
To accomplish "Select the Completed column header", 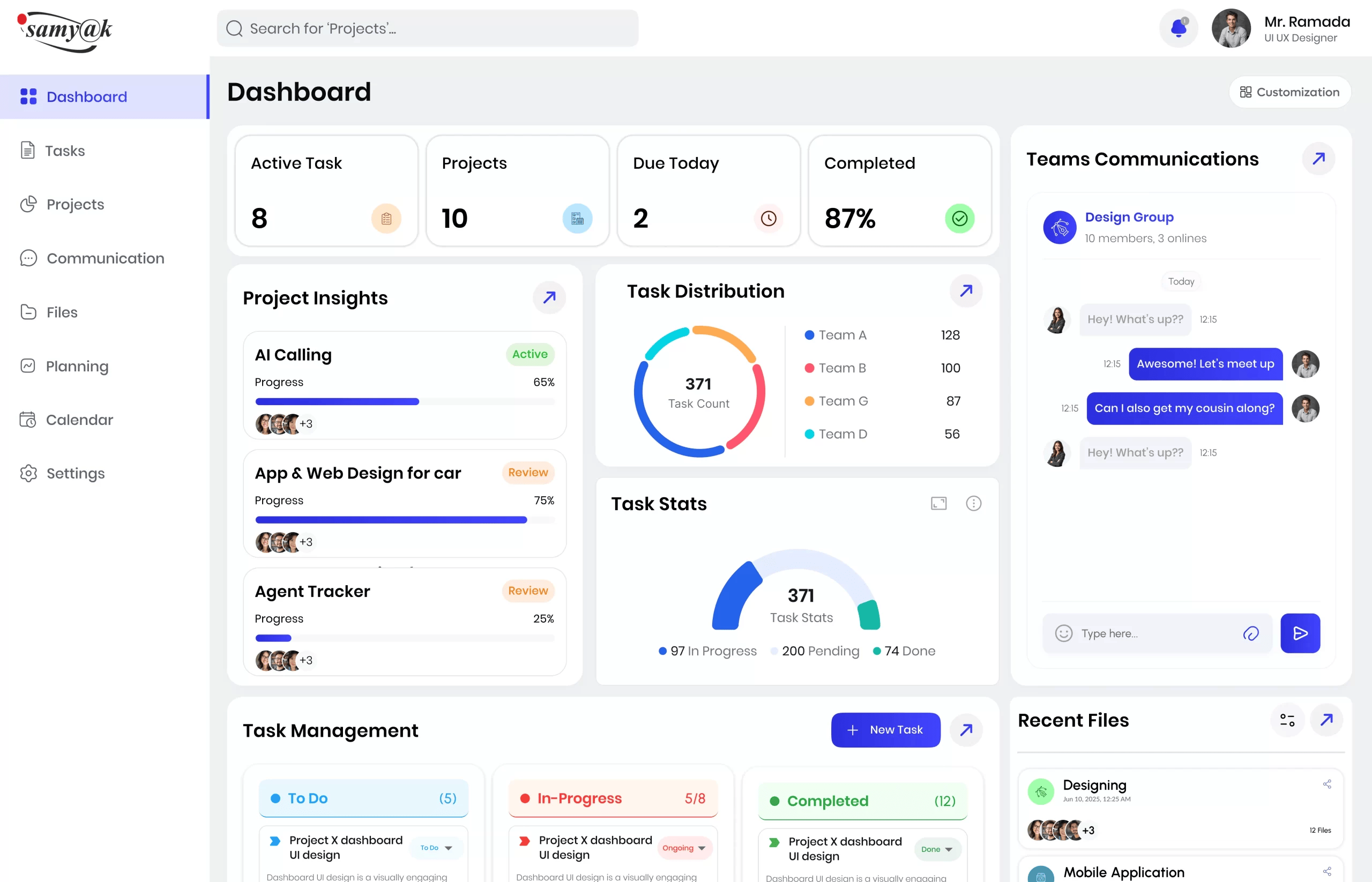I will [863, 801].
